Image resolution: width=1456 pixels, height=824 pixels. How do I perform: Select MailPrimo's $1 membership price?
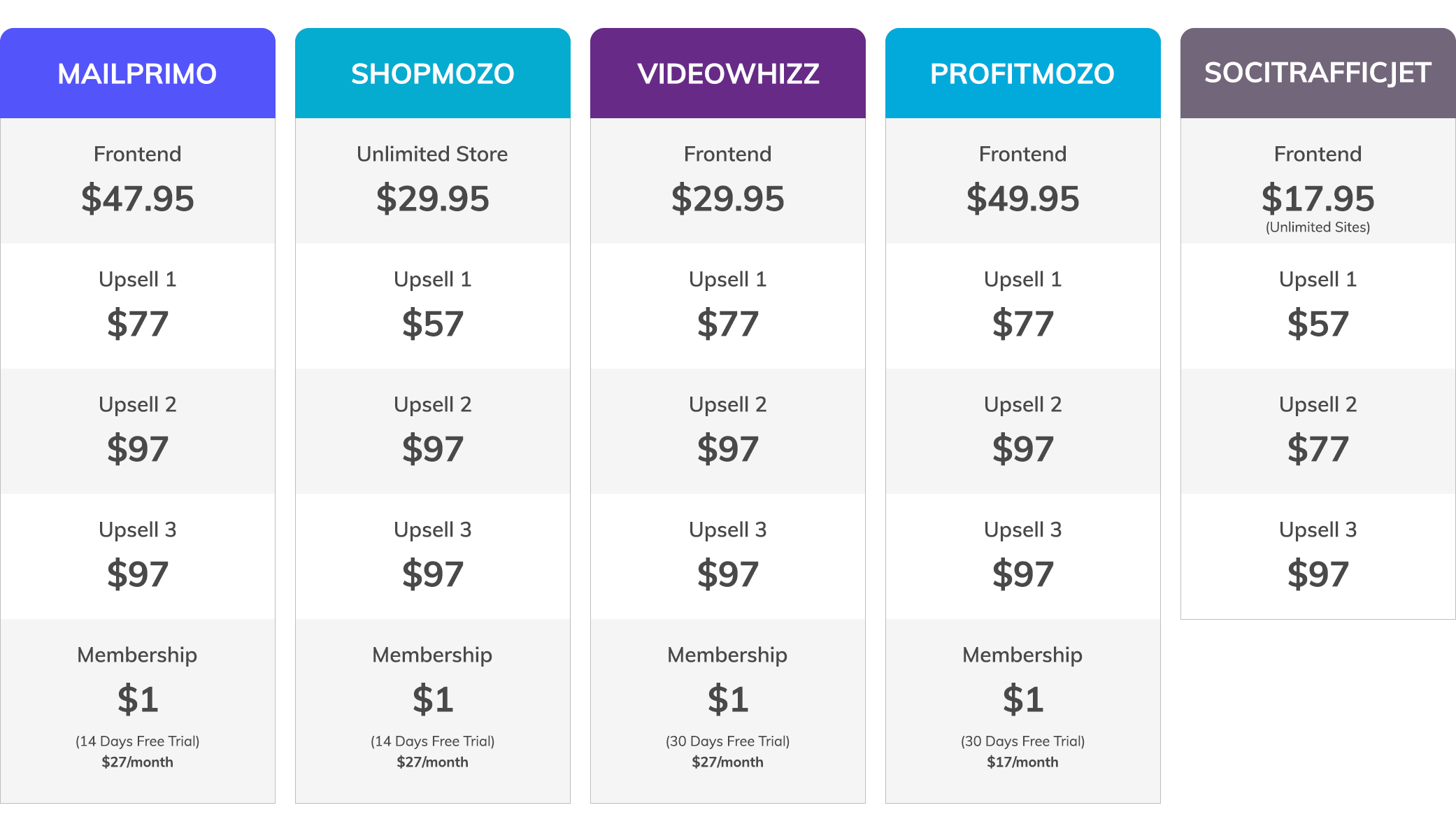click(137, 699)
